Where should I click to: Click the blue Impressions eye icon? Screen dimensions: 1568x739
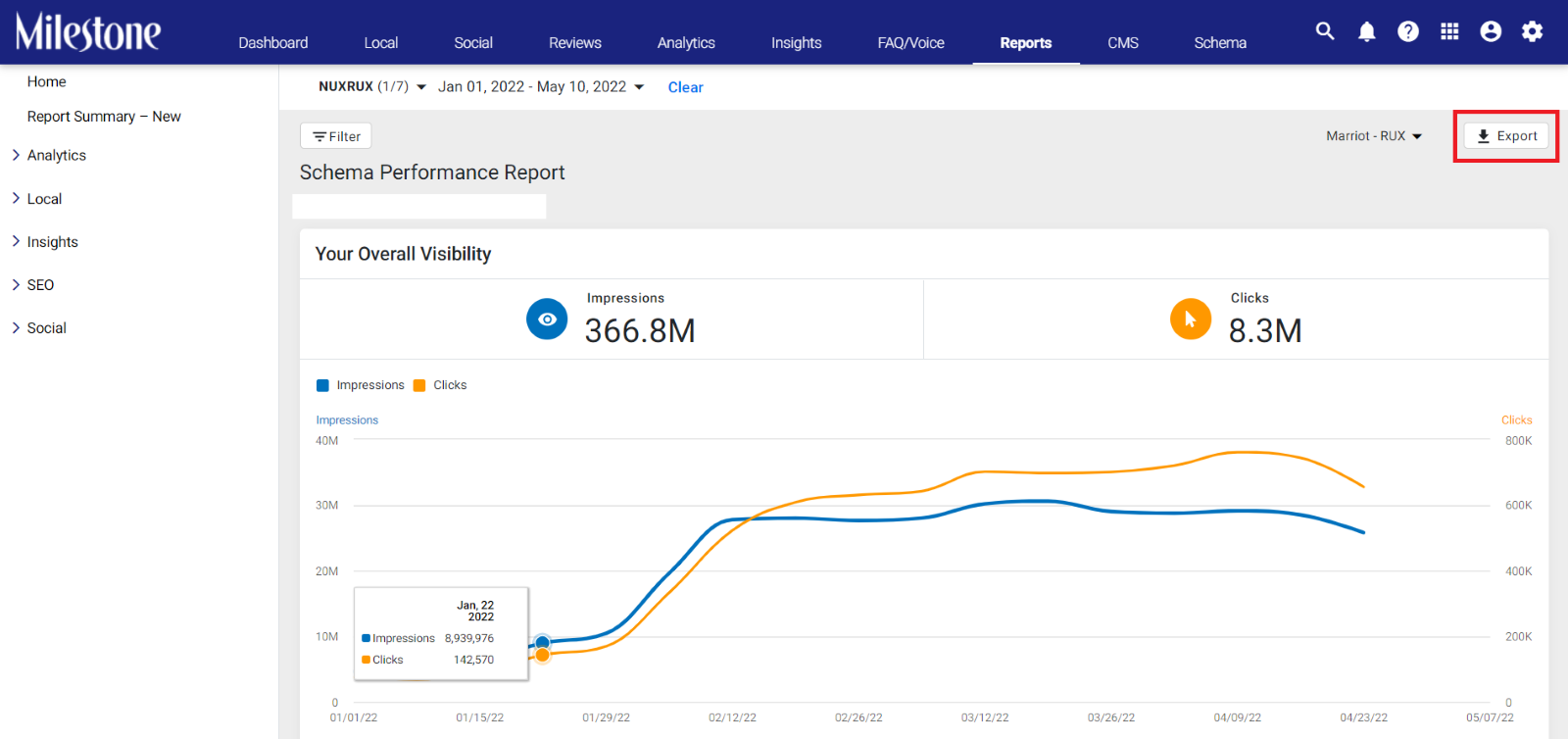coord(547,320)
